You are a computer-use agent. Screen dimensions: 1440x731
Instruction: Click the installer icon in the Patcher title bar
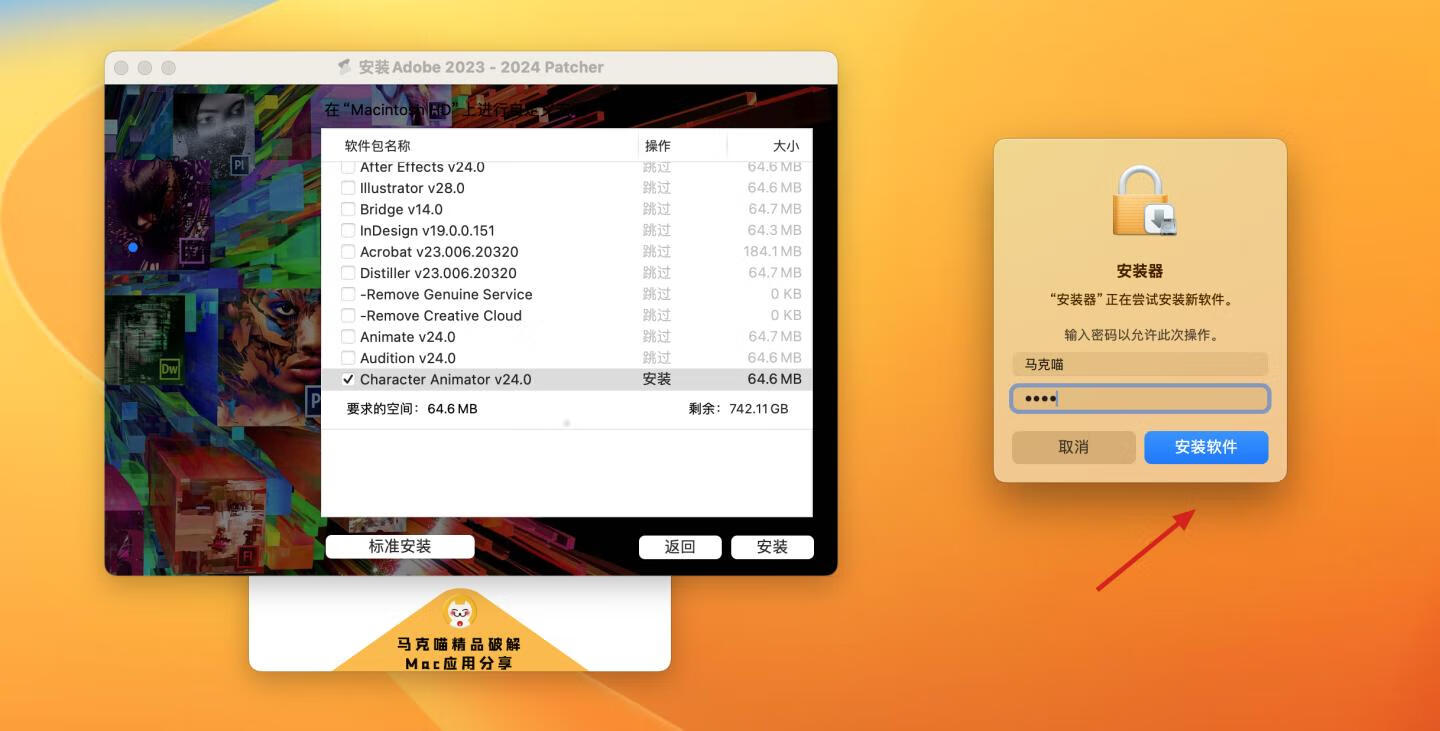[345, 67]
